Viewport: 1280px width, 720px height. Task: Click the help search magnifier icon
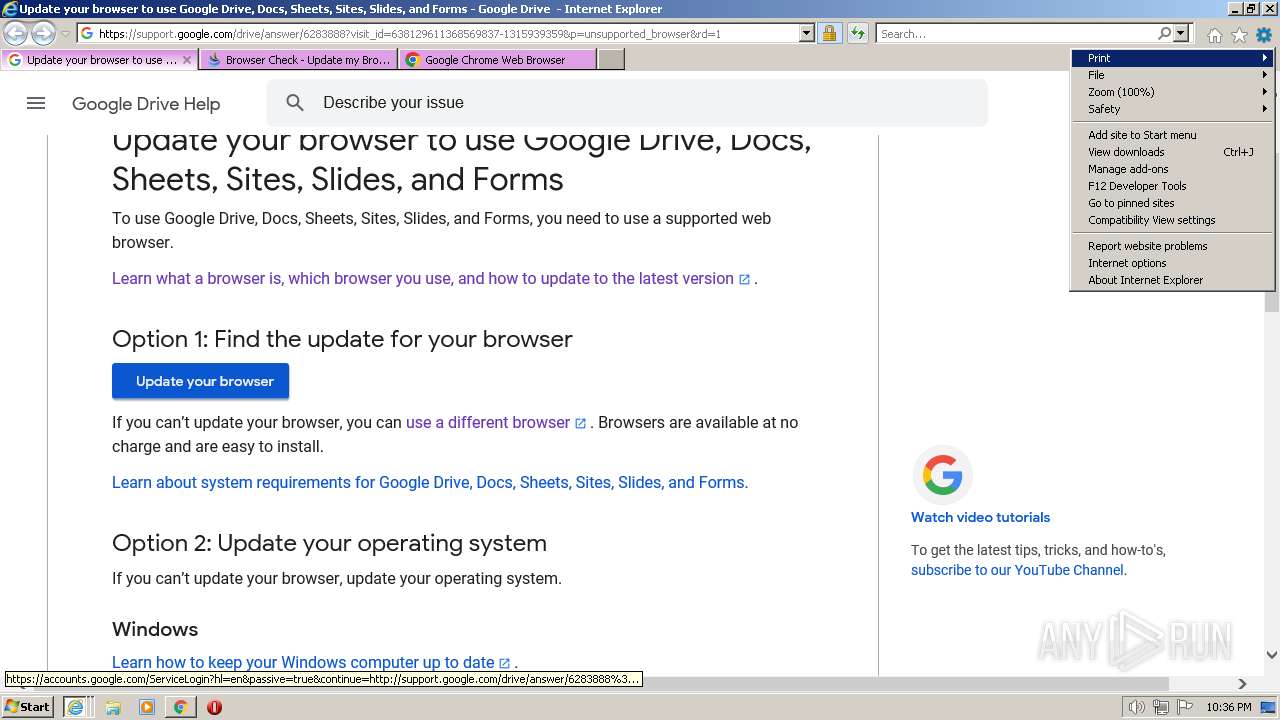click(295, 103)
